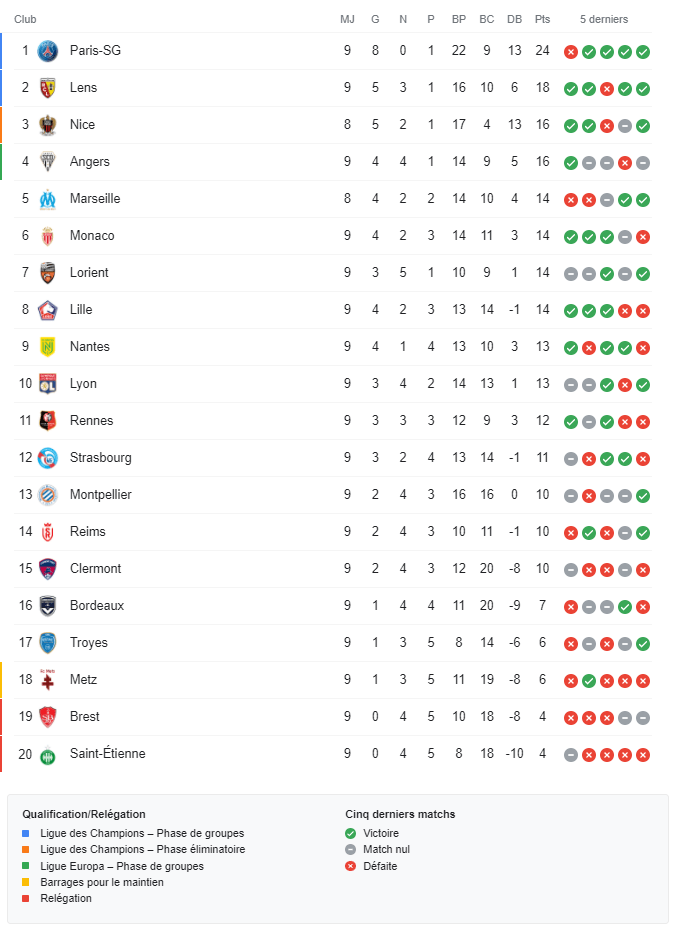The width and height of the screenshot is (673, 928).
Task: Click the blue Ligue des Champions legend swatch
Action: [26, 833]
